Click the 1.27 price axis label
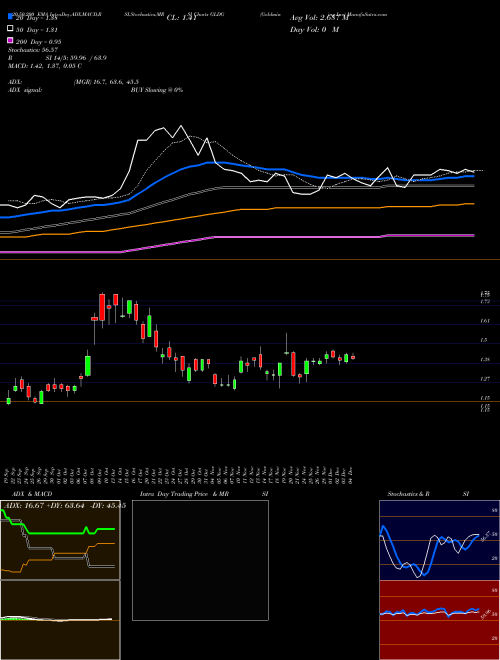 click(x=484, y=379)
